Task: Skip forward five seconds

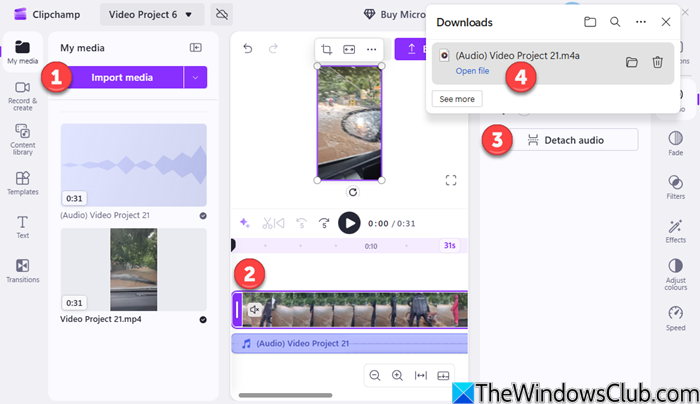Action: pyautogui.click(x=324, y=223)
